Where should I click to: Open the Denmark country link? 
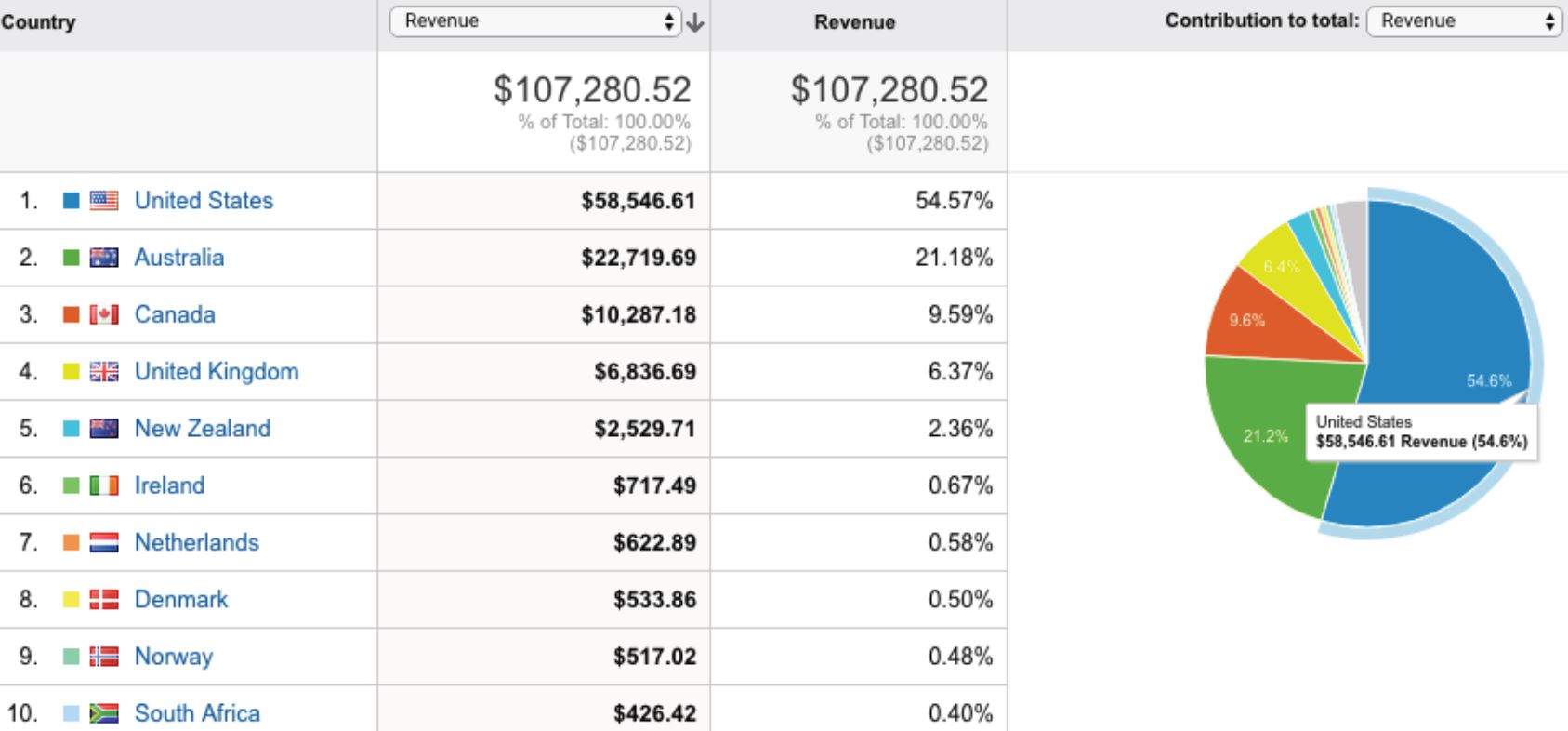click(x=181, y=599)
